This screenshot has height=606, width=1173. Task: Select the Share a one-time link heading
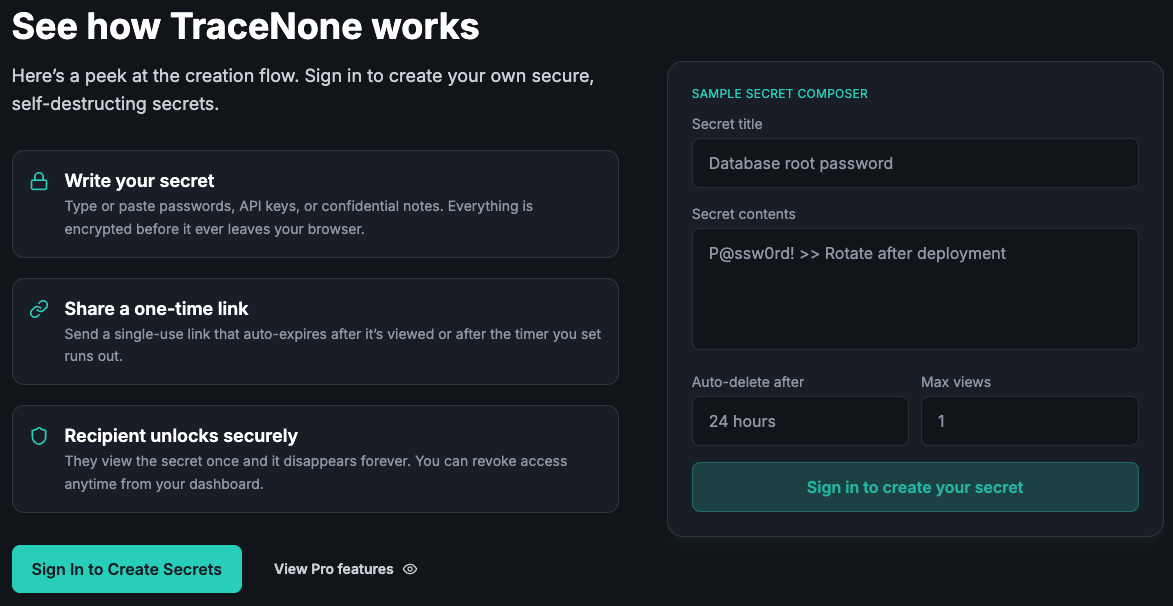pyautogui.click(x=157, y=308)
